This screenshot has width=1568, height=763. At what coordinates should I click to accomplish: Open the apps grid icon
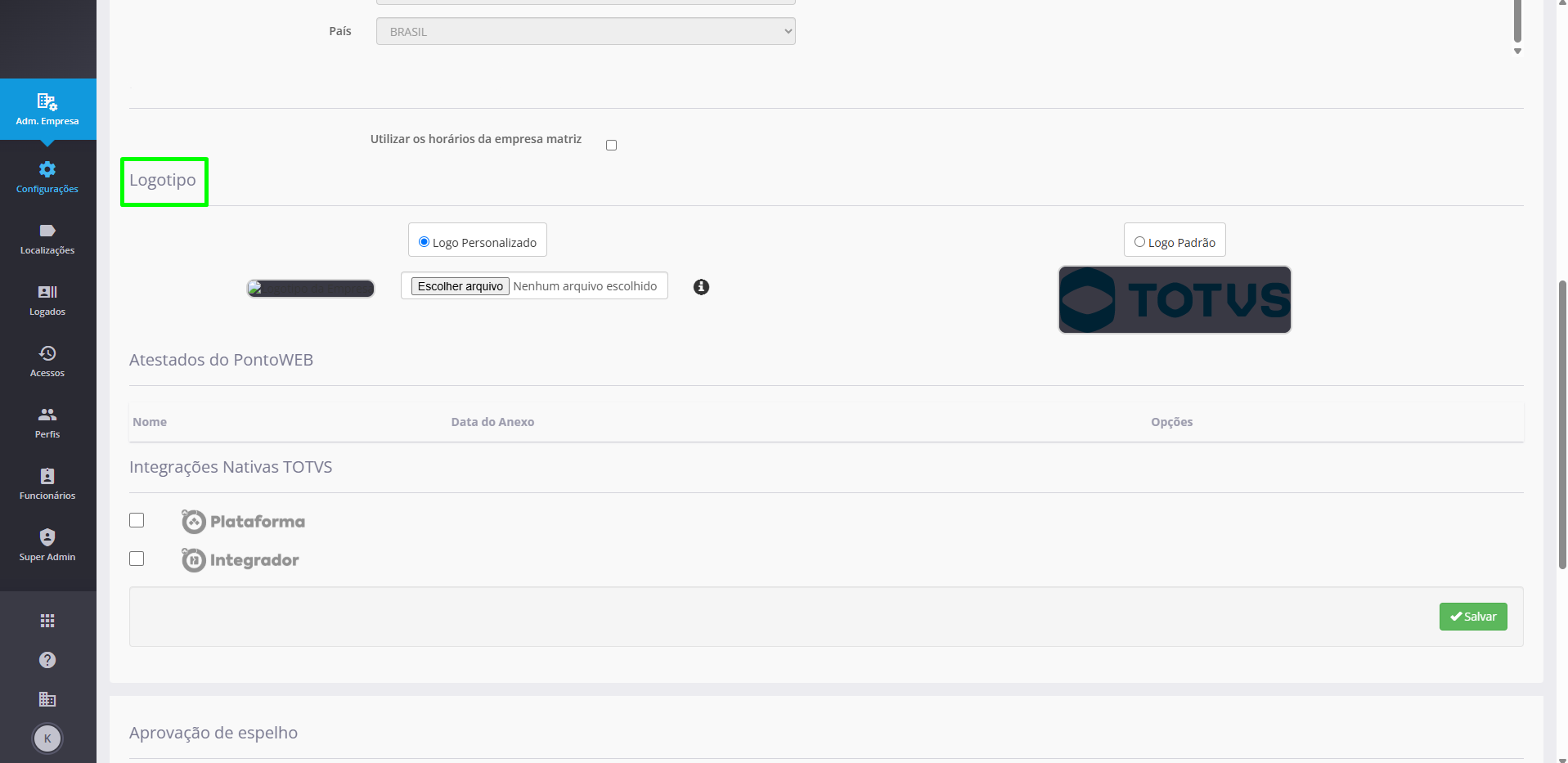tap(47, 621)
